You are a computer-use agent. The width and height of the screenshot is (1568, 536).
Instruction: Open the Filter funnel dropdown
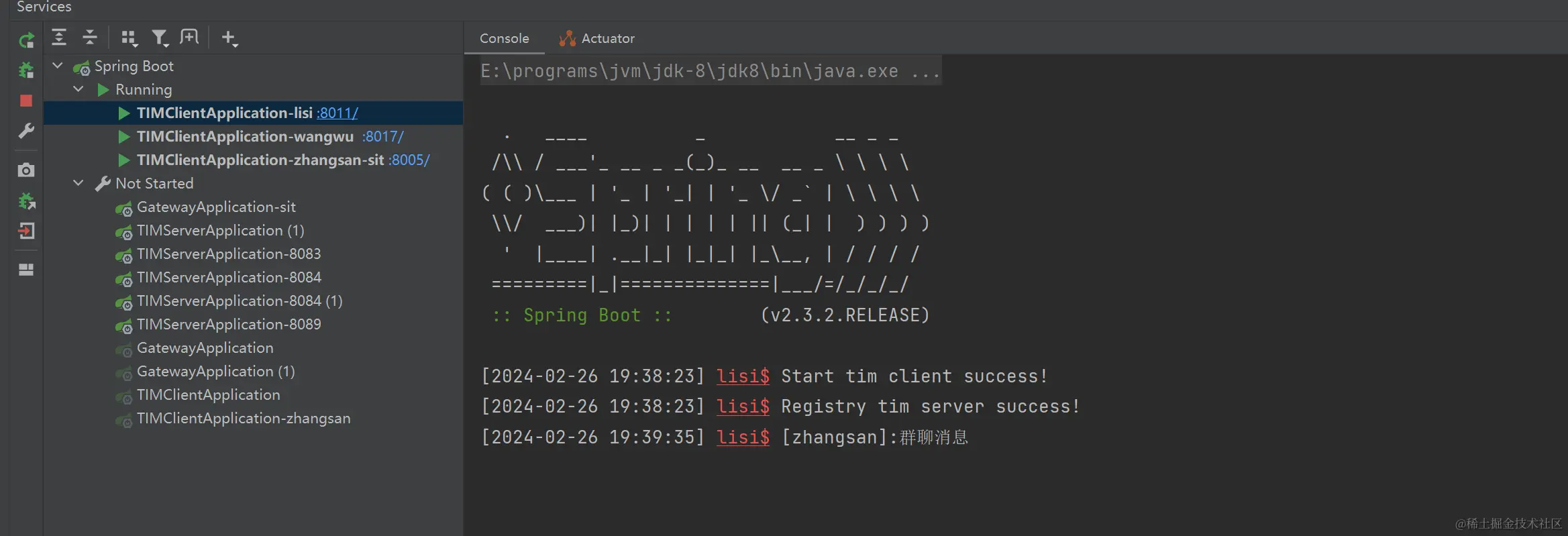(160, 38)
